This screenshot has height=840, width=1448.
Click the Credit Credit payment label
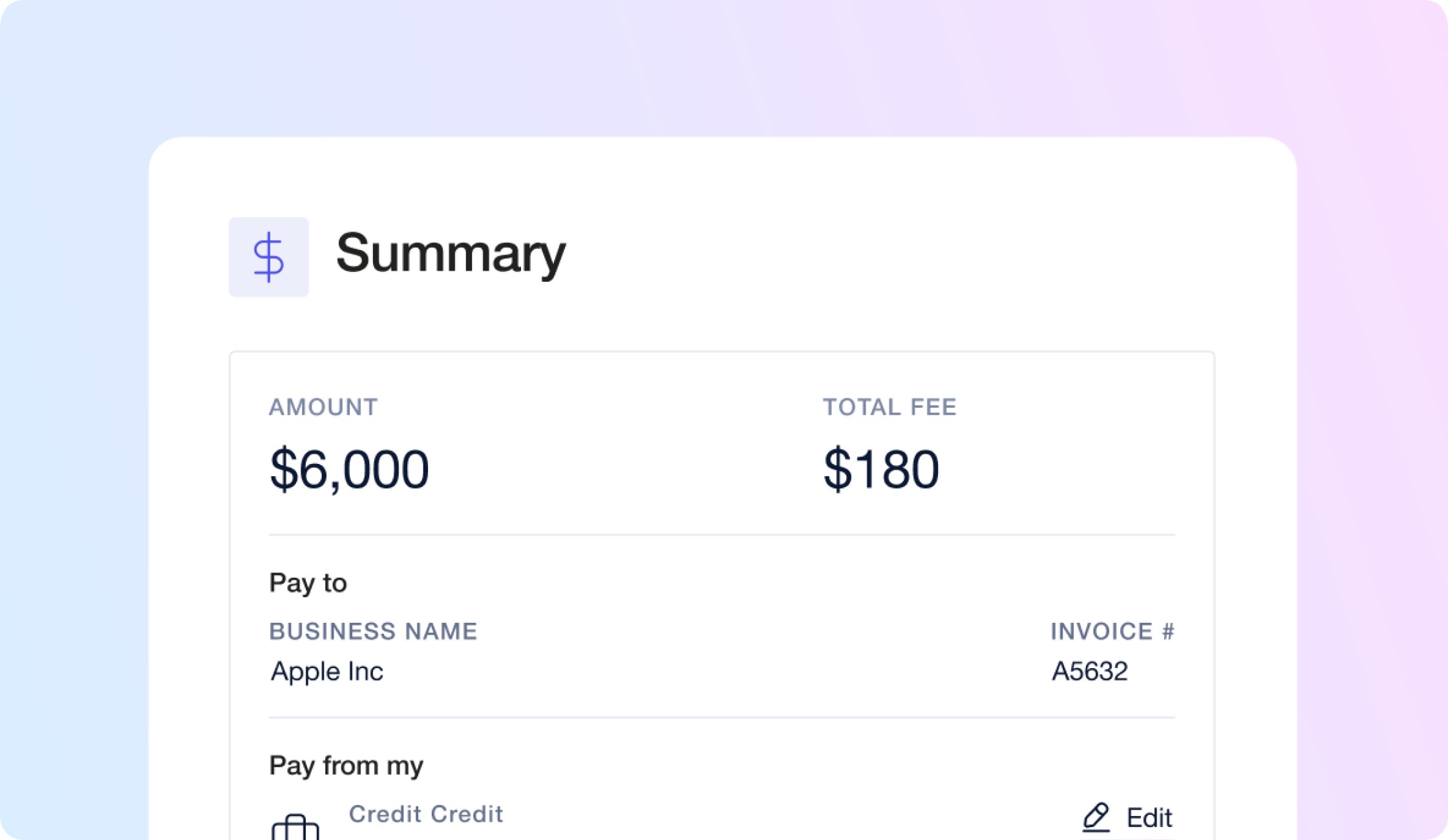coord(425,814)
